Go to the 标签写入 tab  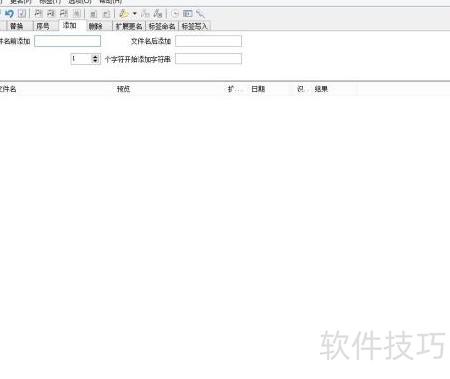[195, 26]
